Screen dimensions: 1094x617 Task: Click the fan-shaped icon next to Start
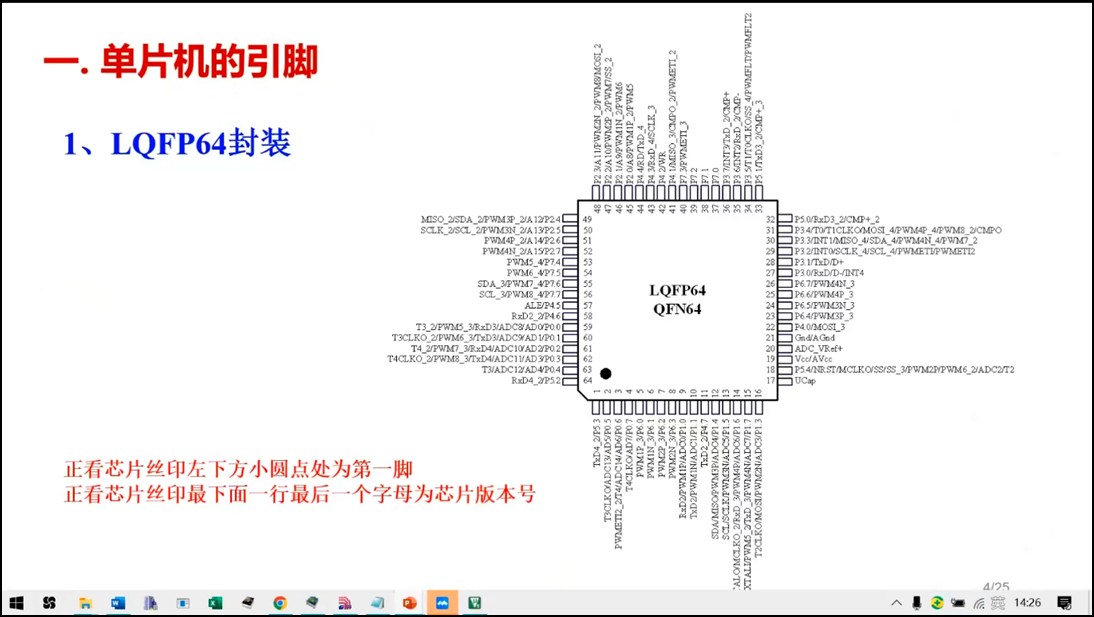[x=49, y=603]
